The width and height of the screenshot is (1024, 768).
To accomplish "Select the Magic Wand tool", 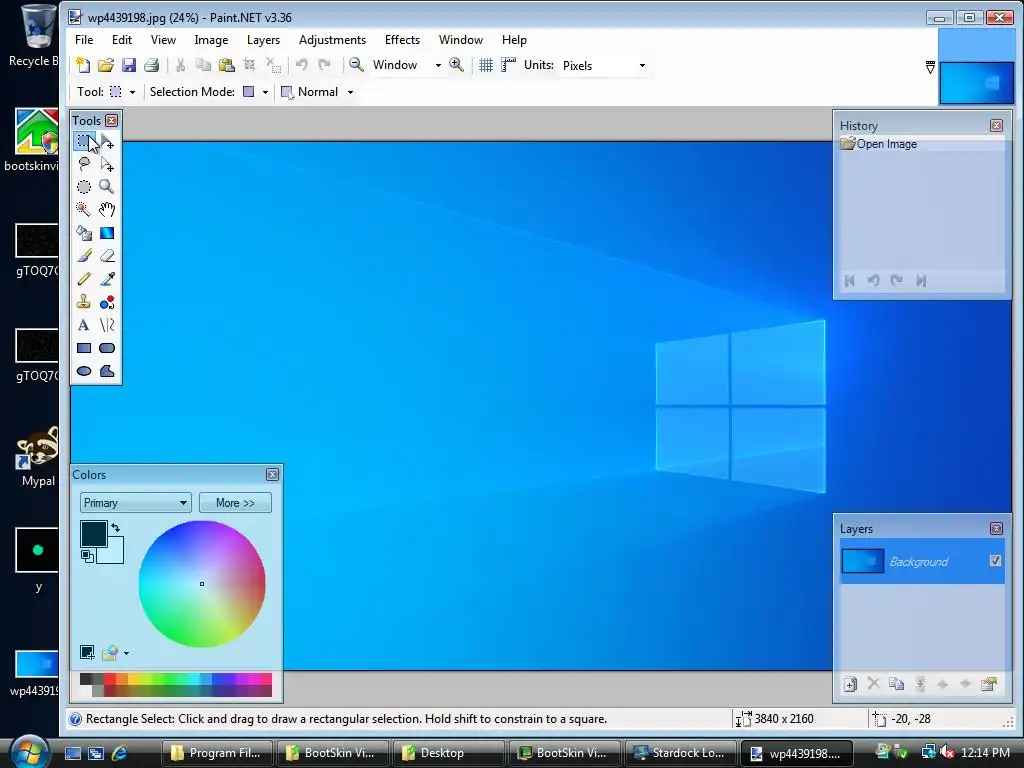I will (x=84, y=210).
